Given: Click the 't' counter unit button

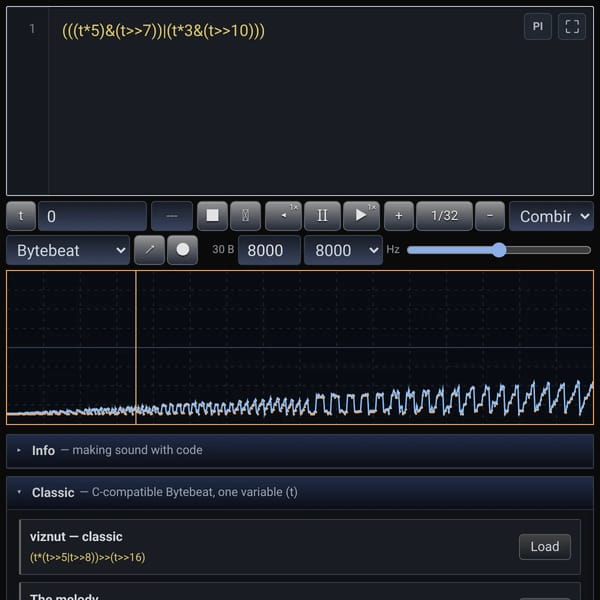Looking at the screenshot, I should coord(21,216).
